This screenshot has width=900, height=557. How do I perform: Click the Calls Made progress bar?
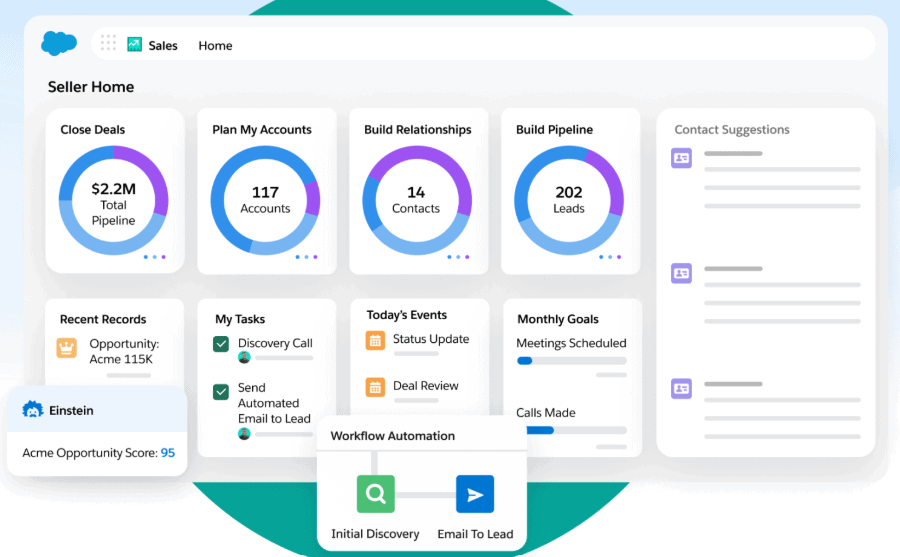pyautogui.click(x=576, y=430)
